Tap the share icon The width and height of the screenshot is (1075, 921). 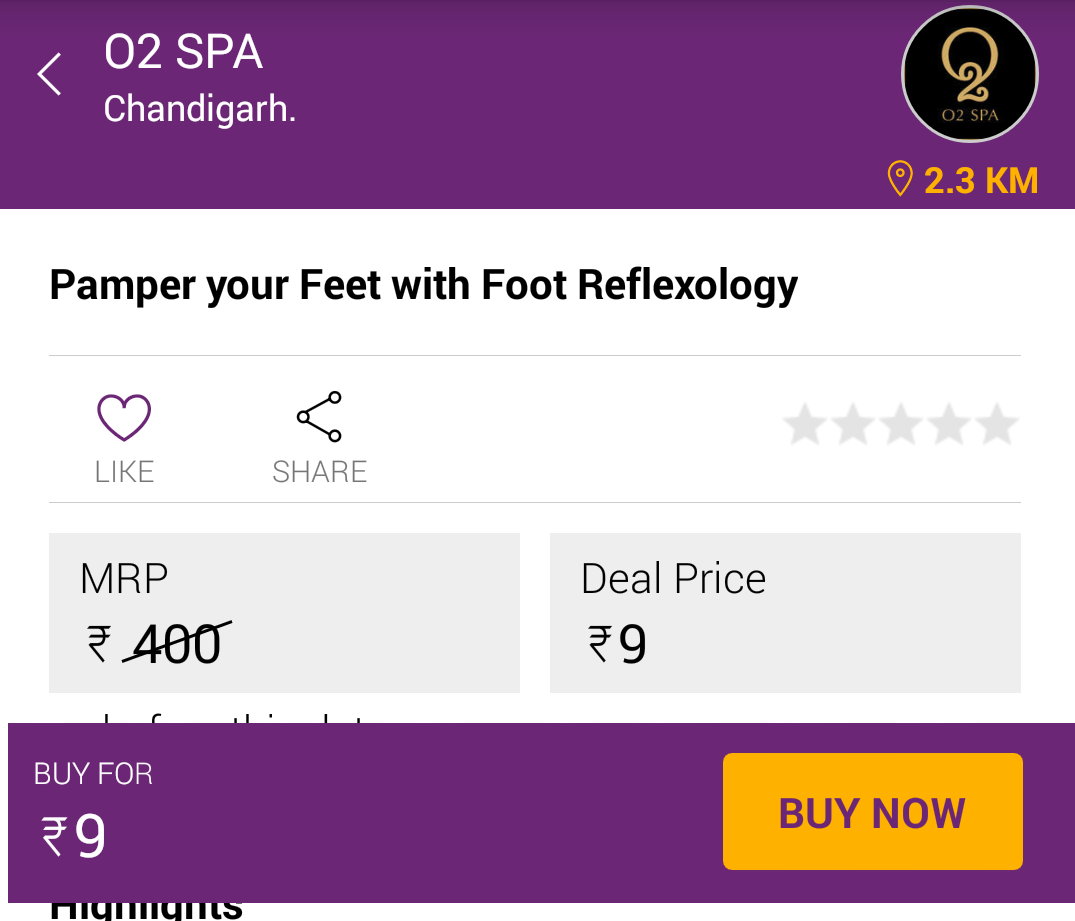click(x=319, y=416)
